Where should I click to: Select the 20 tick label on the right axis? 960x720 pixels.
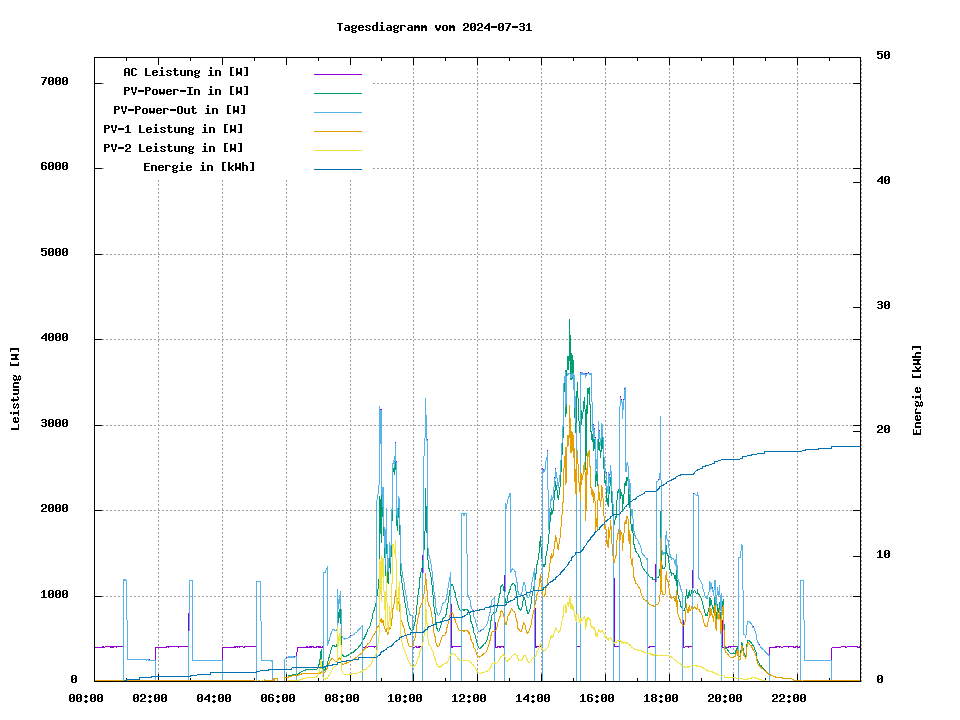883,430
